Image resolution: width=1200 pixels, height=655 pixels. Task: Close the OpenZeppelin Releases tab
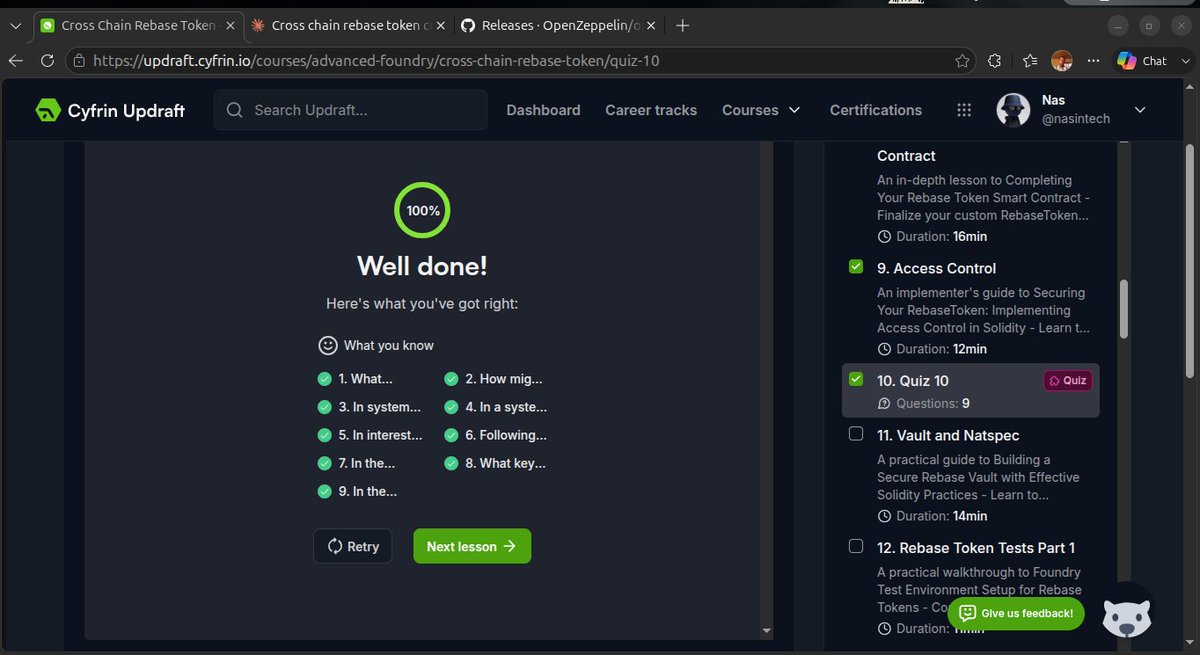(651, 25)
